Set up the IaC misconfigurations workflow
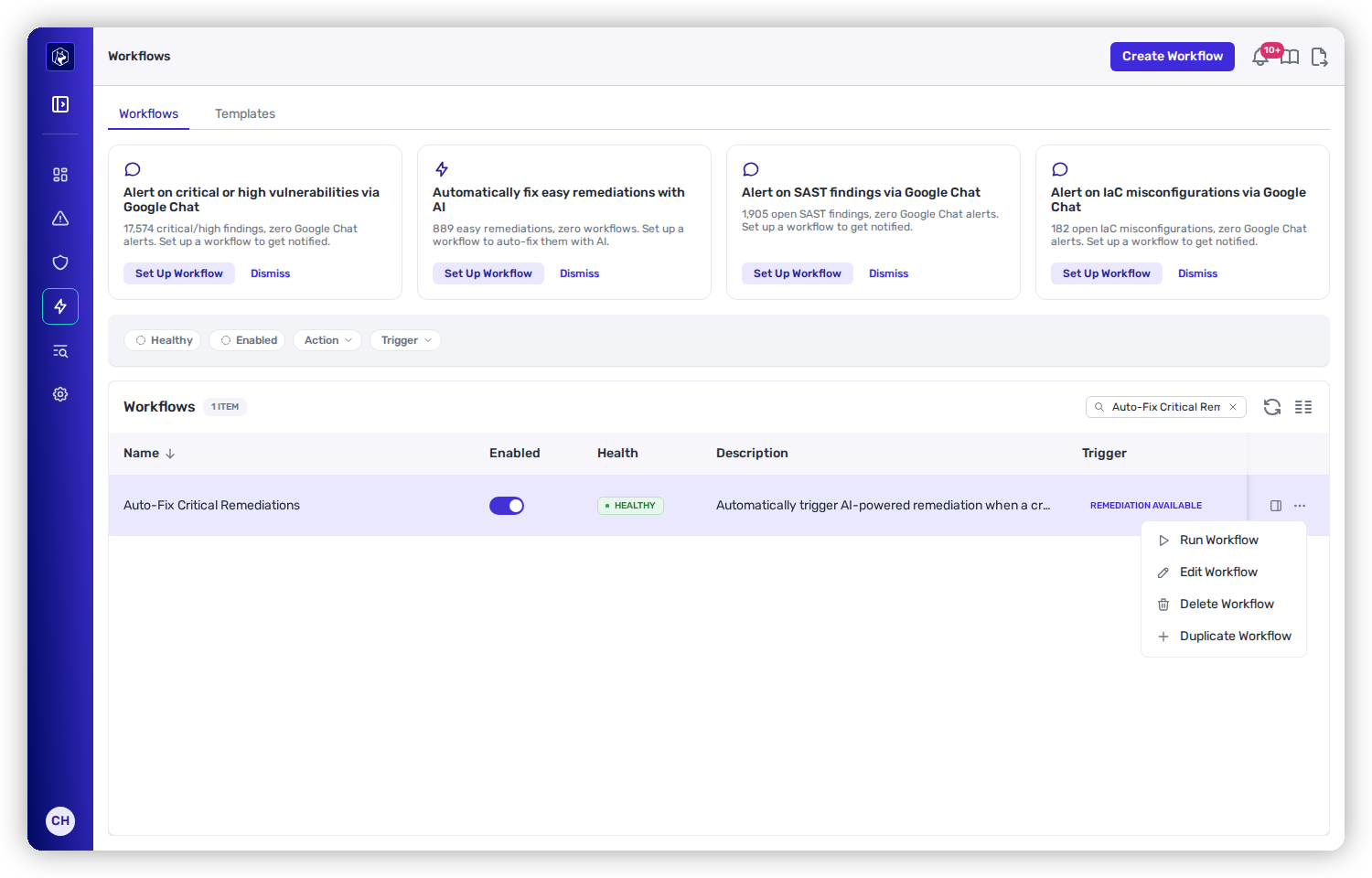The width and height of the screenshot is (1372, 878). pyautogui.click(x=1107, y=273)
